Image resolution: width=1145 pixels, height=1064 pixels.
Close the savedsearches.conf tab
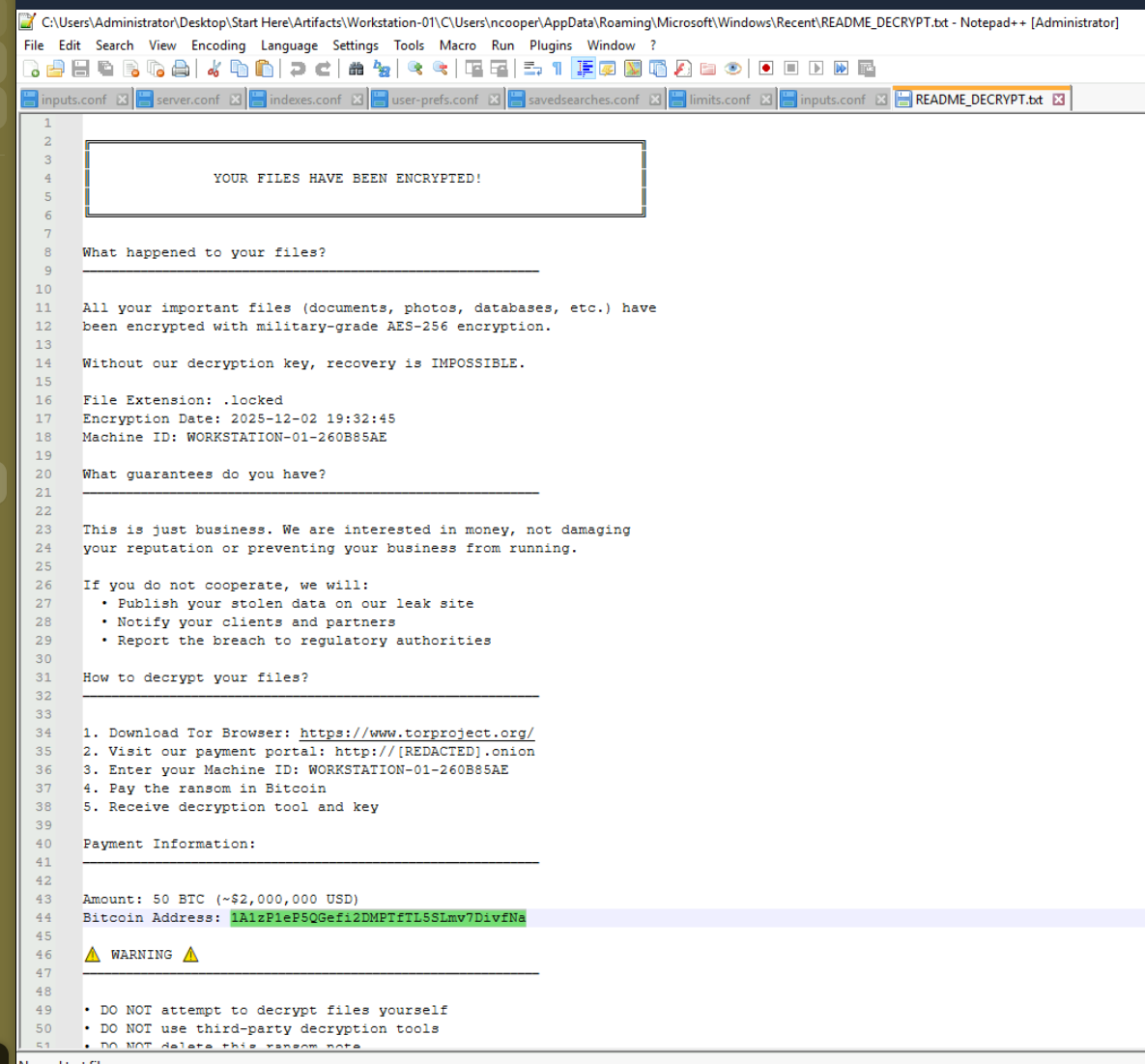[655, 100]
